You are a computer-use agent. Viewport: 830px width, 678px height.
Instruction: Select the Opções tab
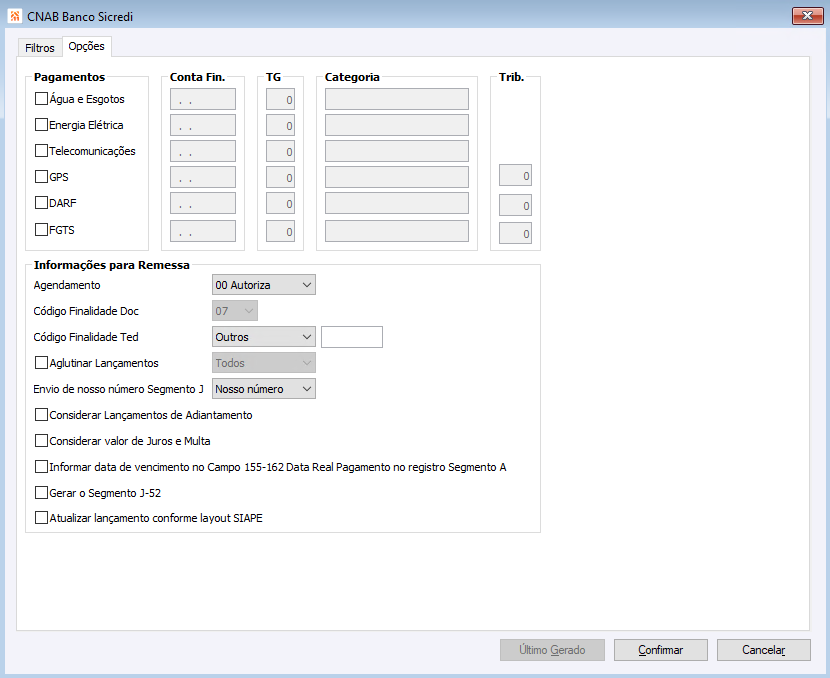click(x=87, y=46)
